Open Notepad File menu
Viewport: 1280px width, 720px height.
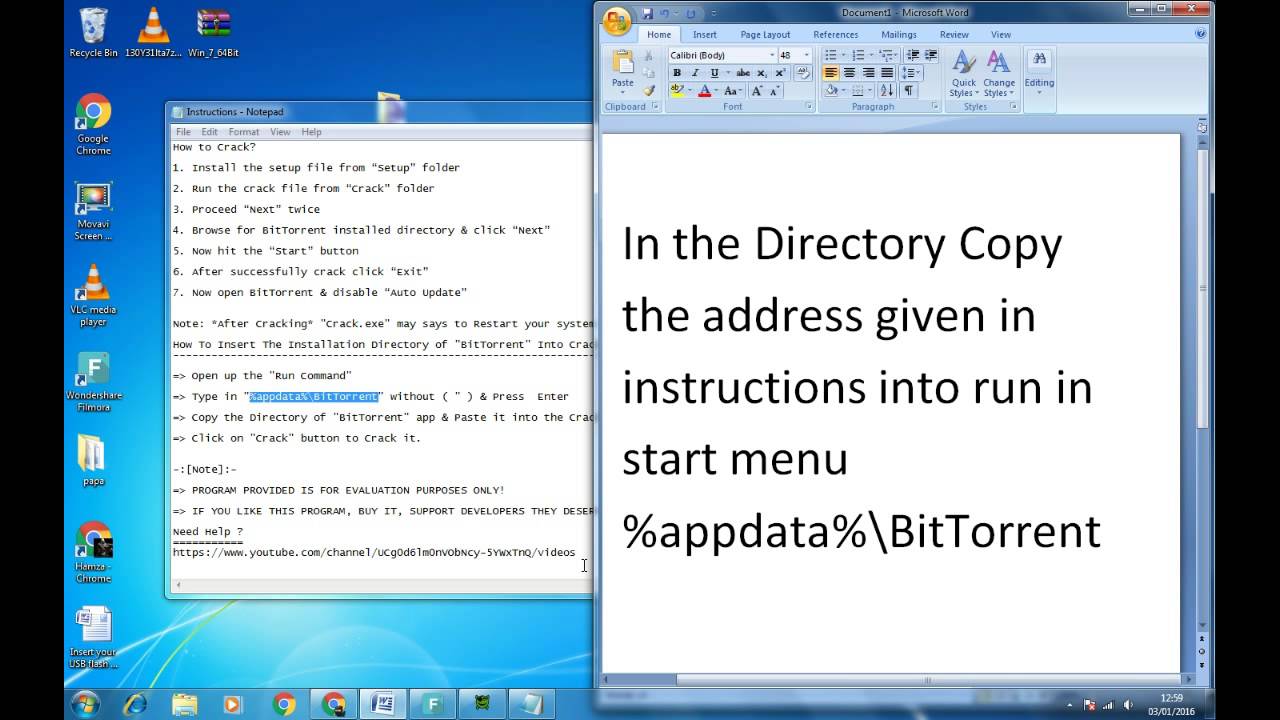(183, 132)
